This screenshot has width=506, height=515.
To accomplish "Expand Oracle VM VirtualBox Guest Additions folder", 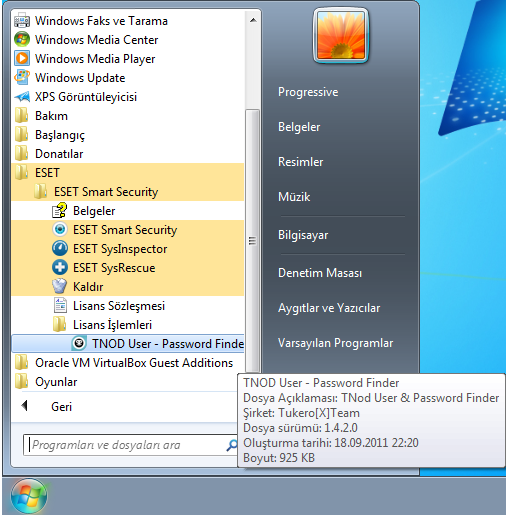I will click(128, 363).
